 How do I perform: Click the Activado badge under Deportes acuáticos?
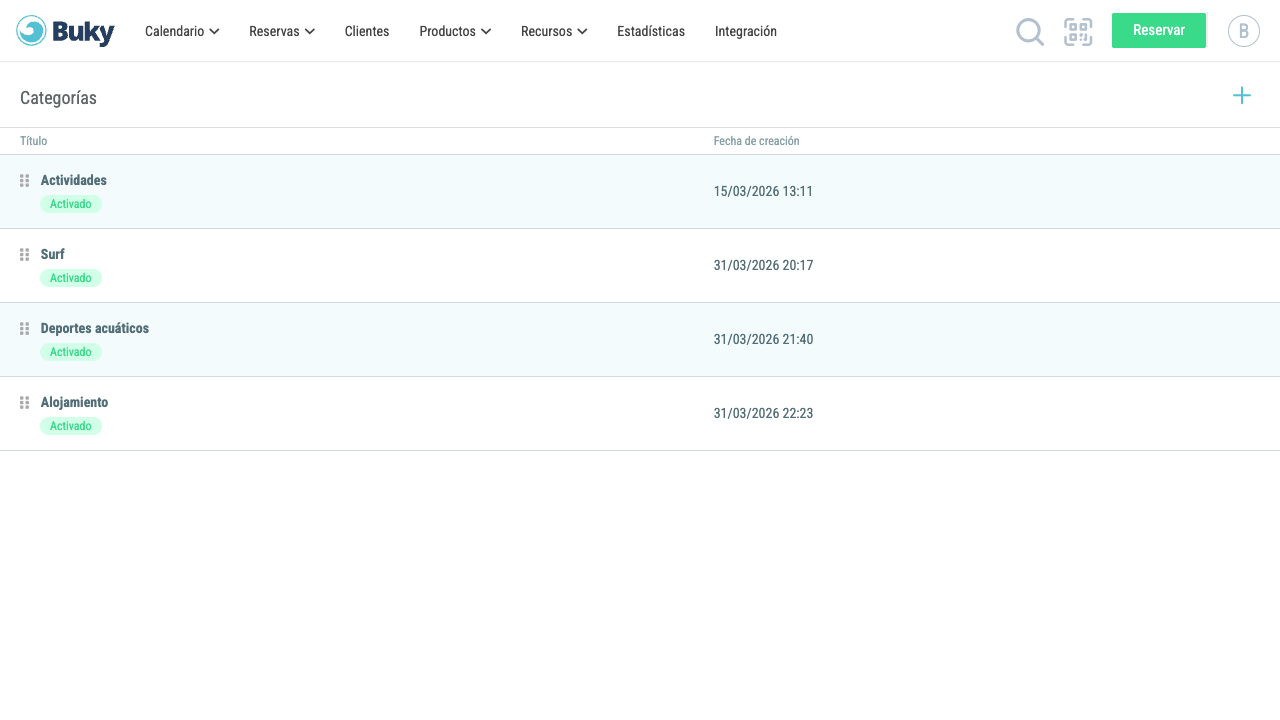pyautogui.click(x=71, y=352)
